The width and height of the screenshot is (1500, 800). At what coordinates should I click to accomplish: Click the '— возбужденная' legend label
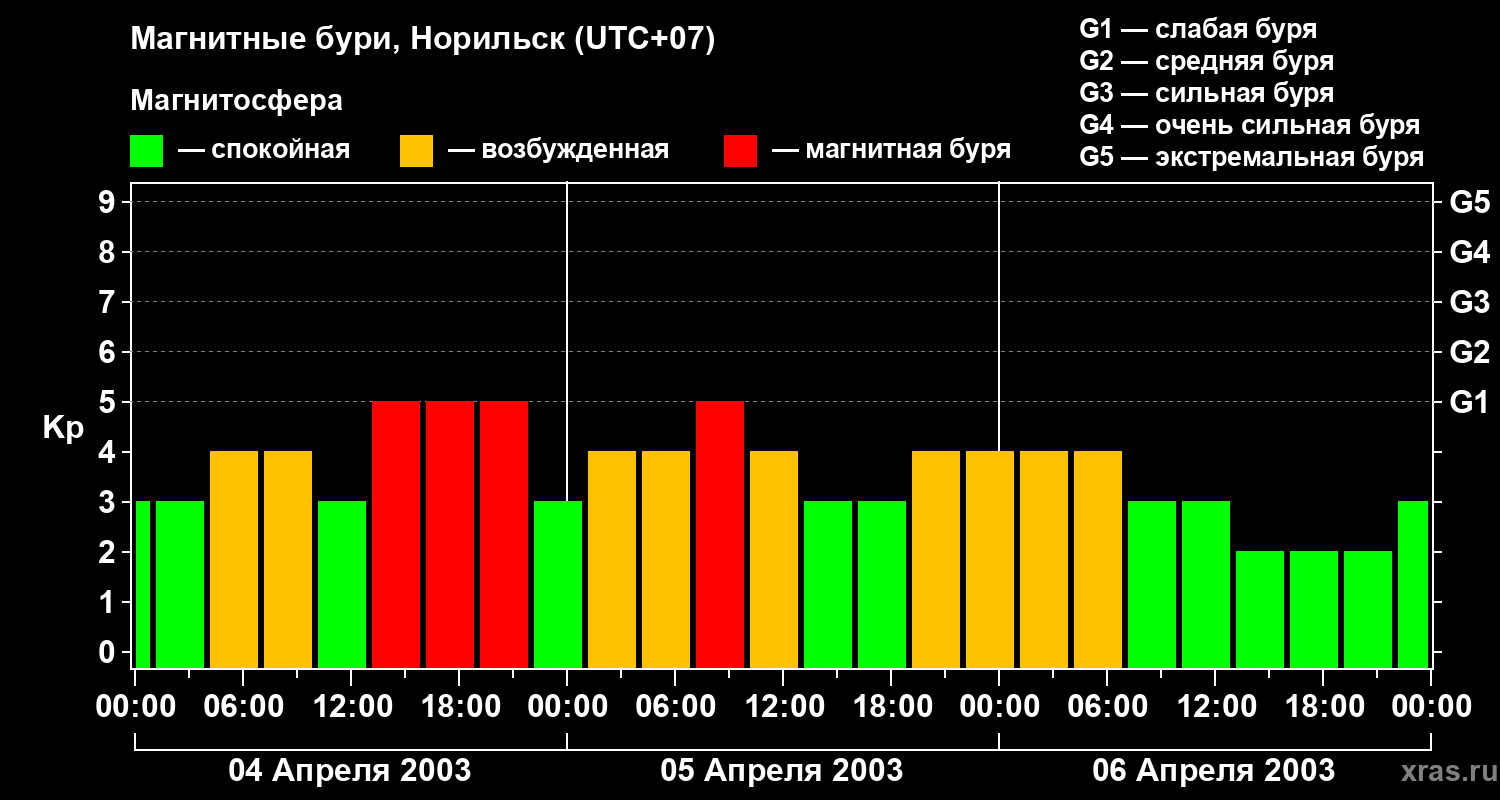[x=559, y=151]
